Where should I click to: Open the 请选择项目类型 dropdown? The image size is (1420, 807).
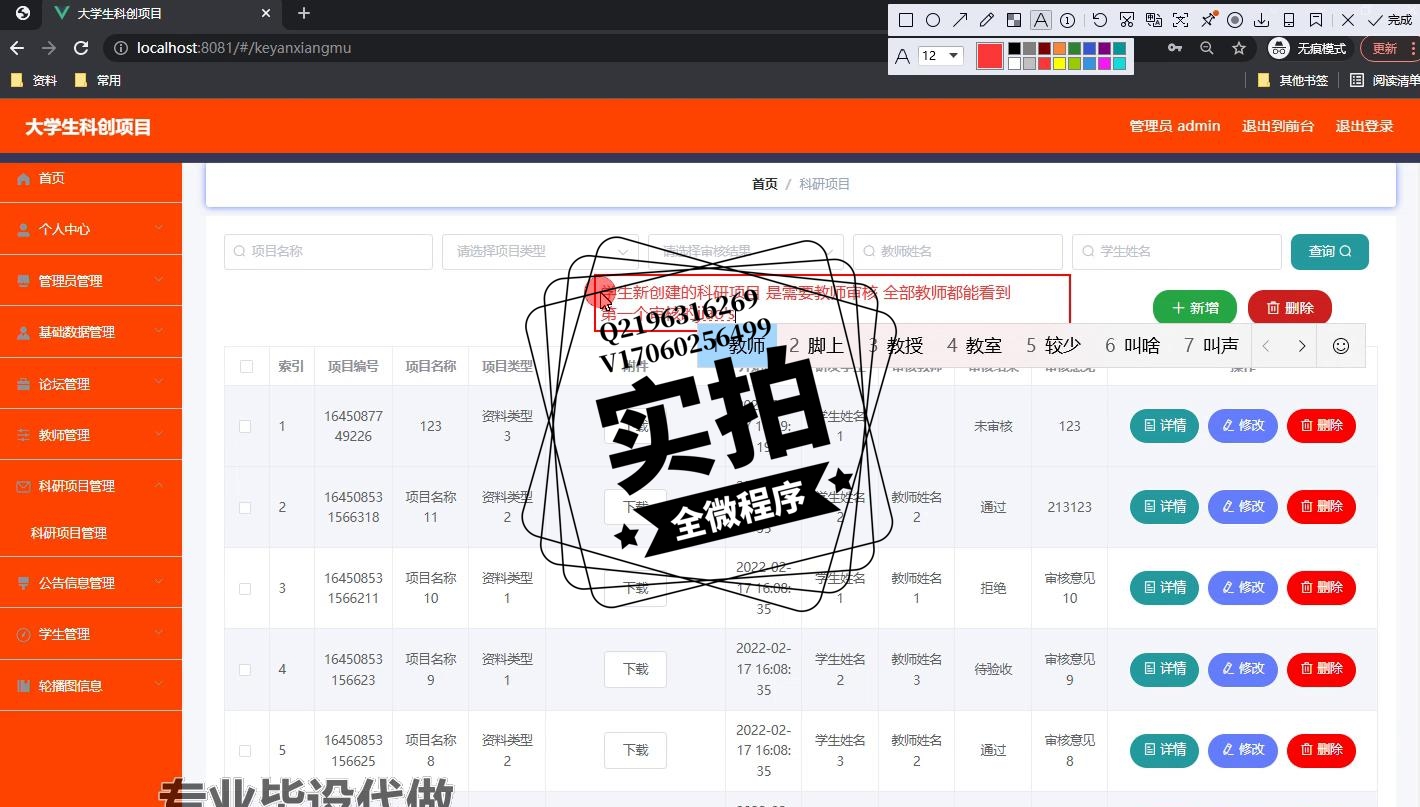tap(540, 252)
